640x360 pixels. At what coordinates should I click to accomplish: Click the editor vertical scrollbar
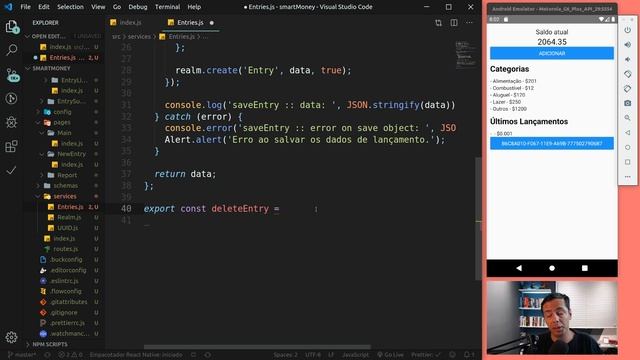coord(478,218)
